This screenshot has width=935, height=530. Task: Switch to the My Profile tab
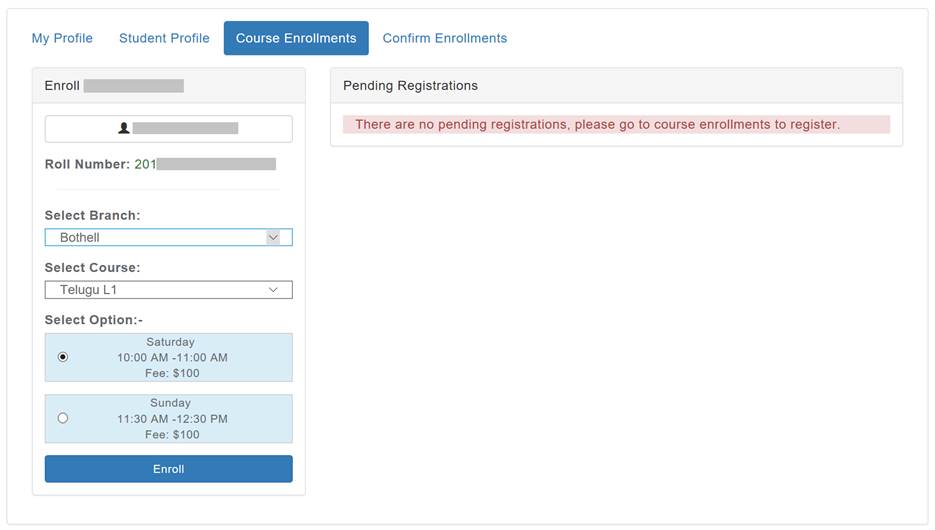pyautogui.click(x=62, y=38)
